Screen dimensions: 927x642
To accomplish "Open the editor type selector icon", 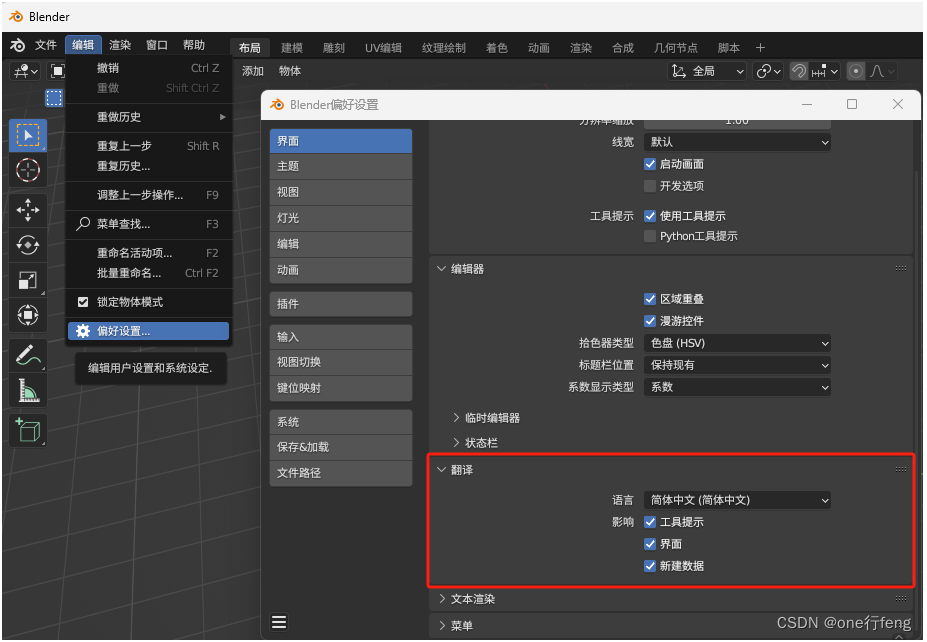I will [25, 72].
